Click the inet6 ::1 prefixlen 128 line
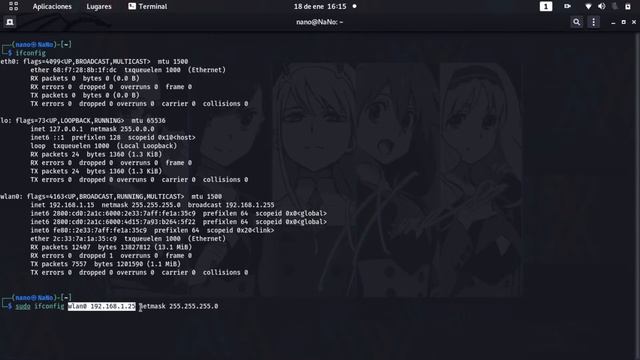 point(113,138)
